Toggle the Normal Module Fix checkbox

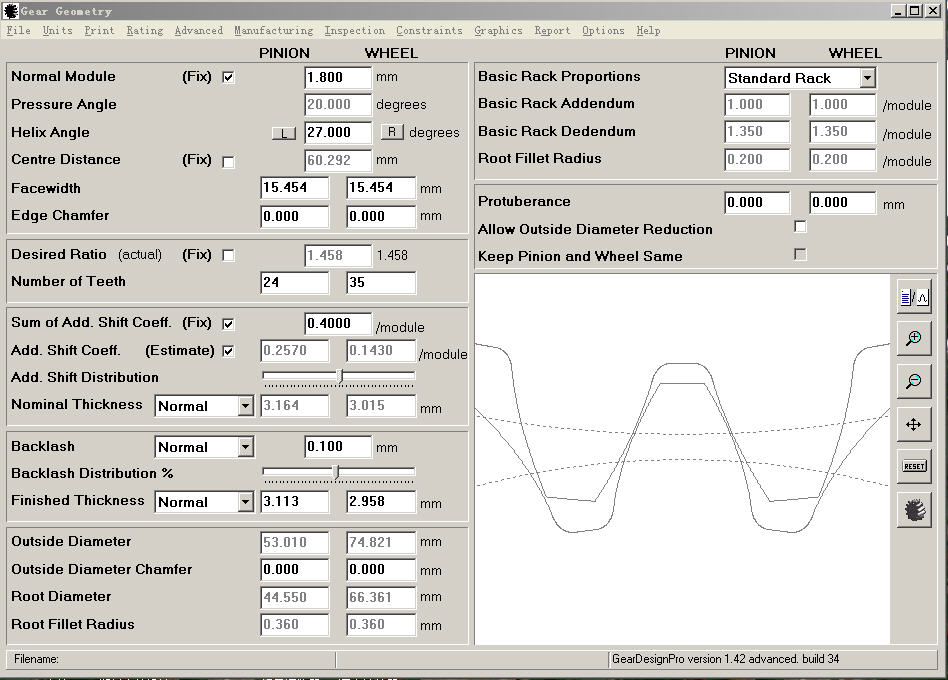(228, 77)
